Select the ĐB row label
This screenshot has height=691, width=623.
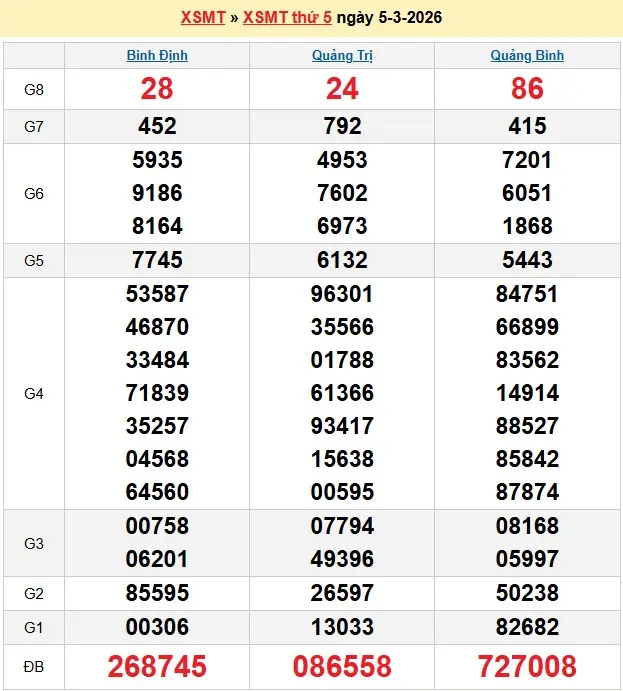pyautogui.click(x=34, y=666)
